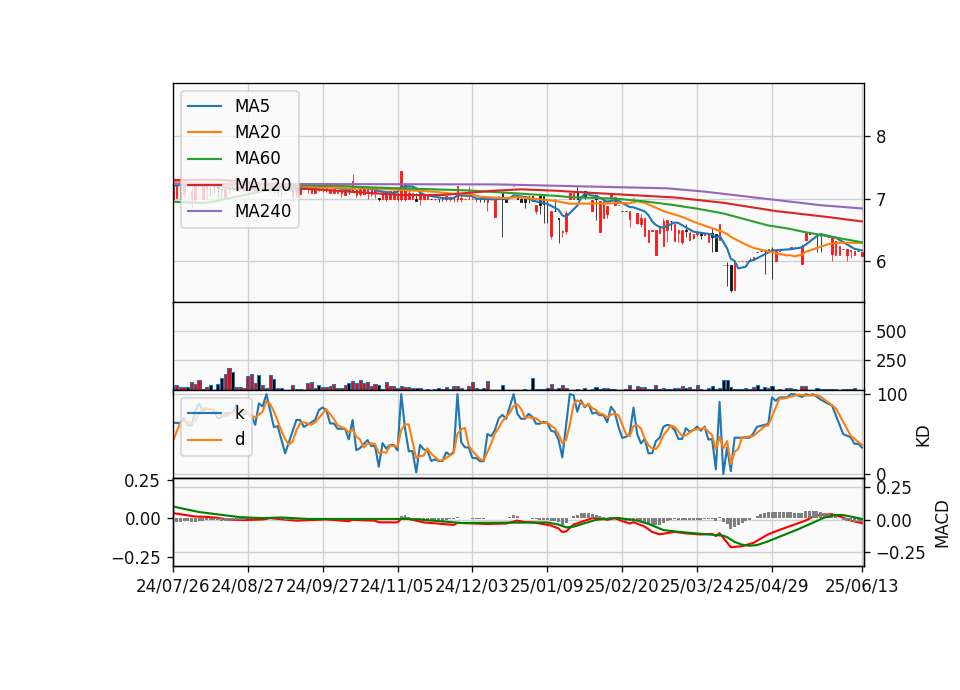Click the left MACD axis value −0.25
The image size is (960, 690).
point(136,558)
